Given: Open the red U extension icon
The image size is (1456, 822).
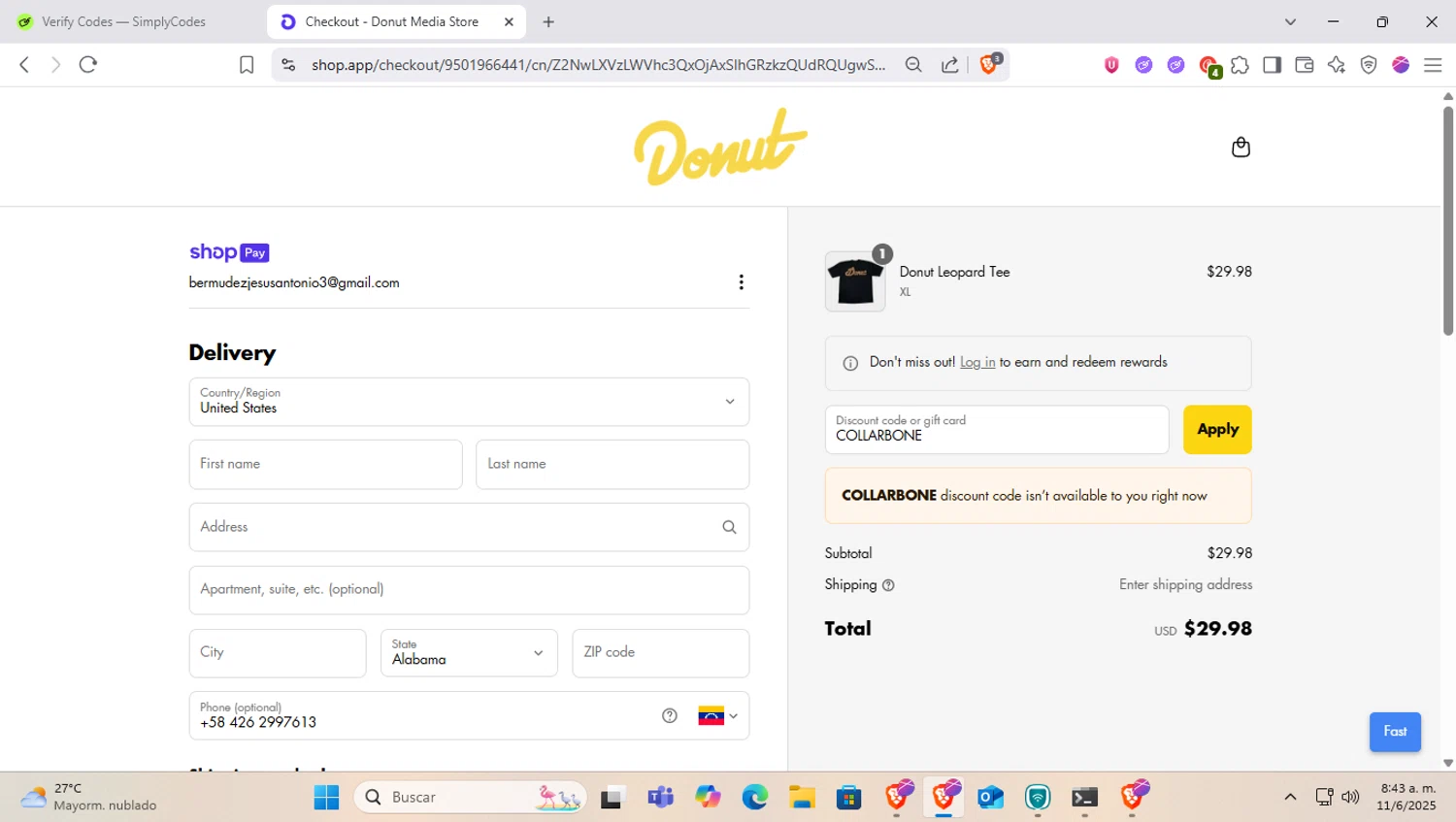Looking at the screenshot, I should point(1111,65).
